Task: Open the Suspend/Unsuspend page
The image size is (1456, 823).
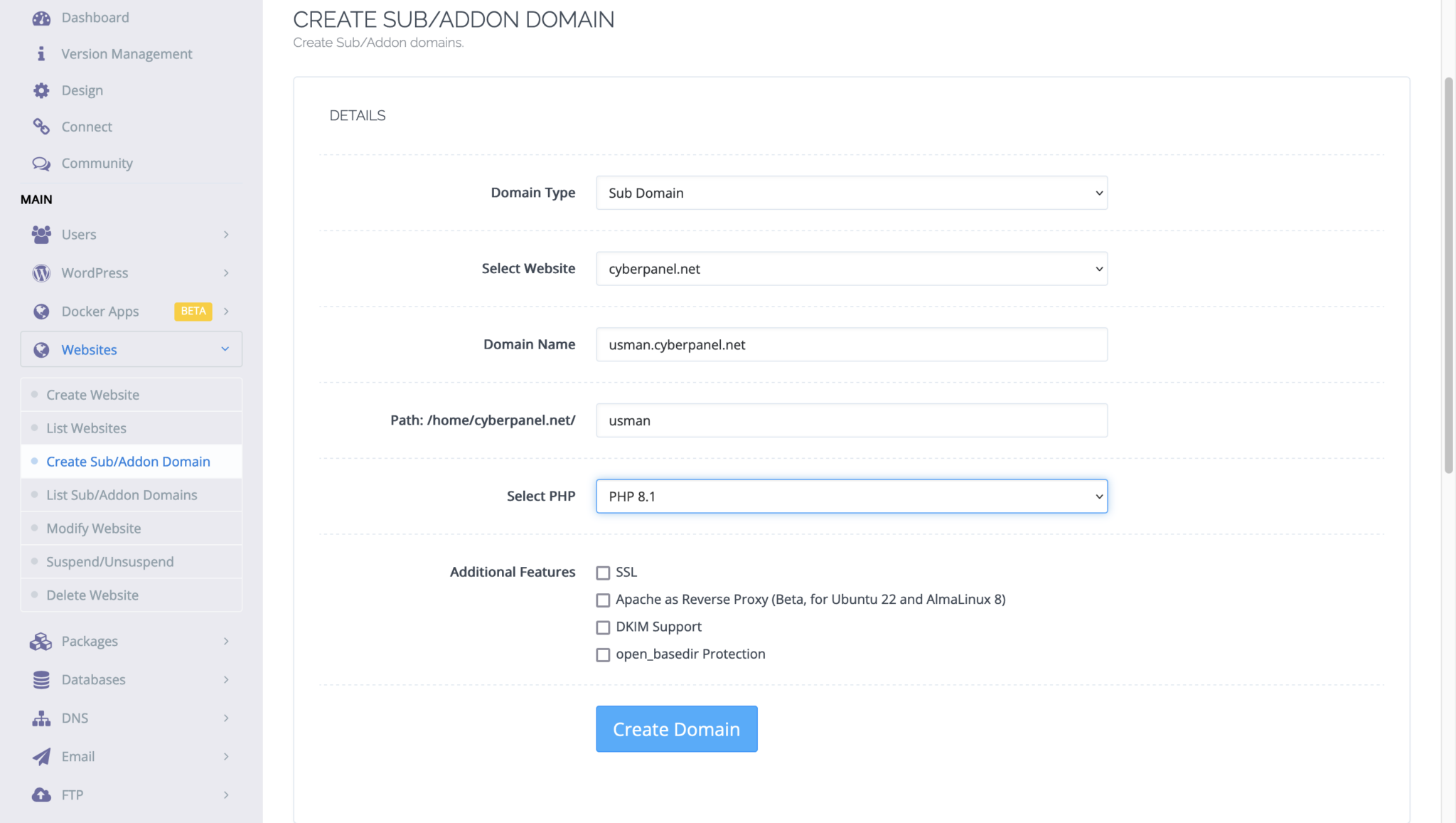Action: (x=109, y=561)
